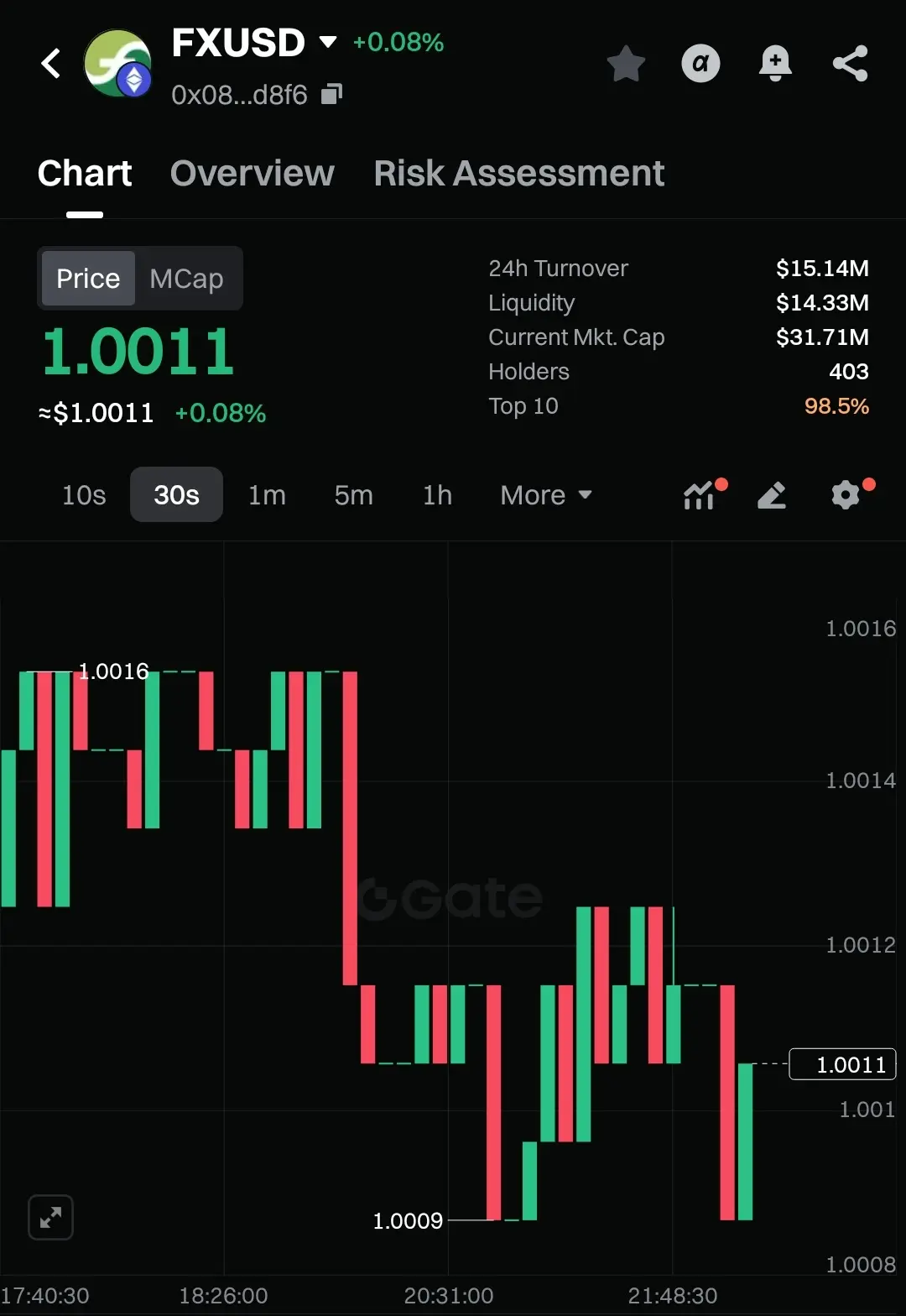Image resolution: width=906 pixels, height=1316 pixels.
Task: Add FXUSD to favorites with star
Action: [x=626, y=64]
